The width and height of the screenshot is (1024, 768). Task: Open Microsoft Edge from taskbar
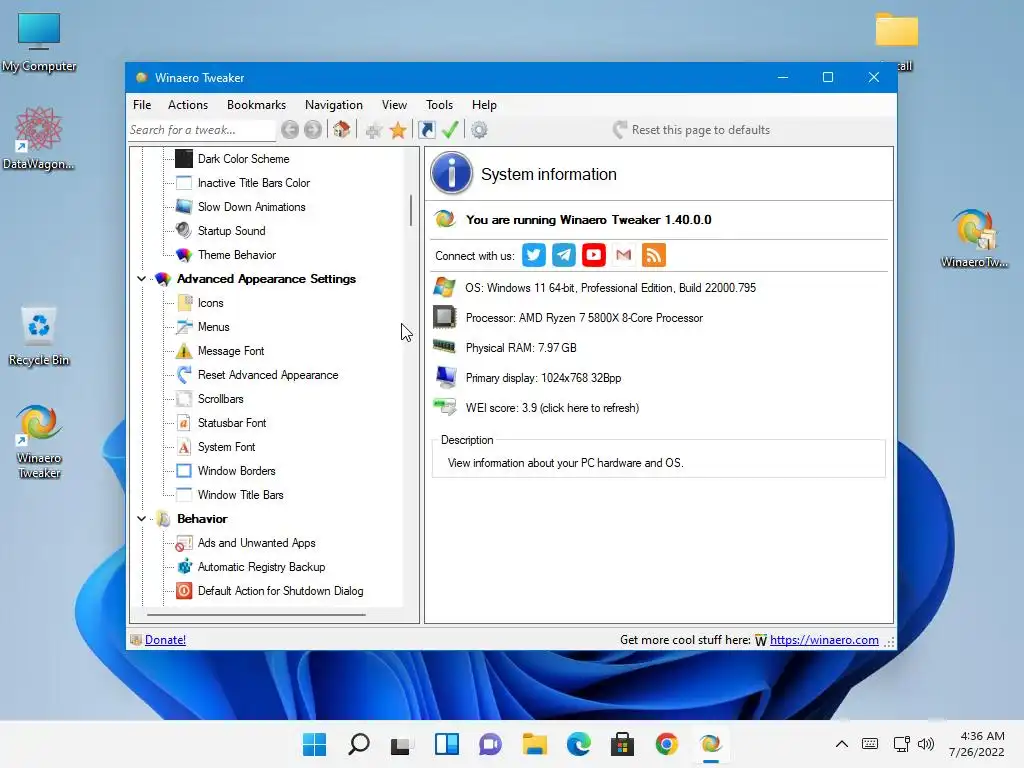(579, 744)
